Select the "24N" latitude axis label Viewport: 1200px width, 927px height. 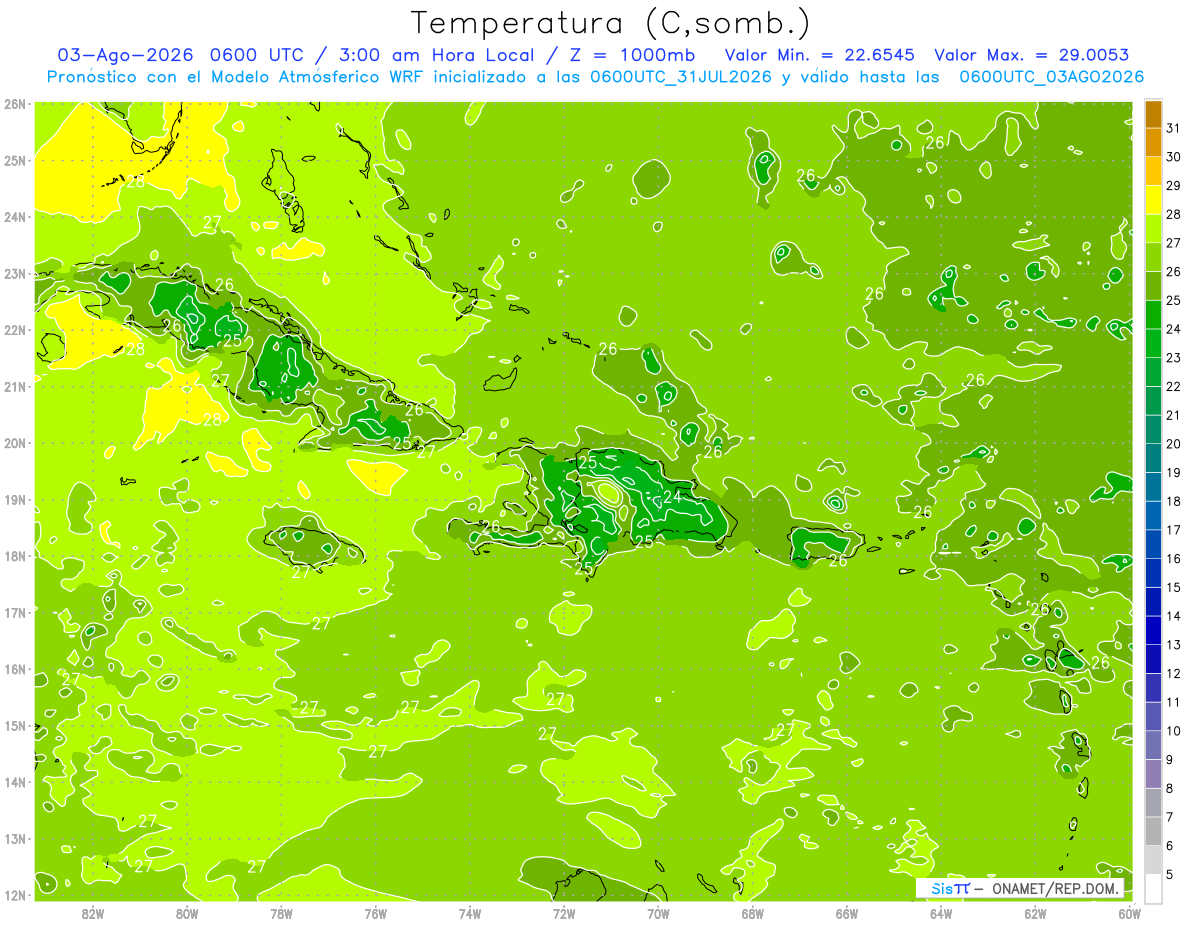tap(15, 217)
